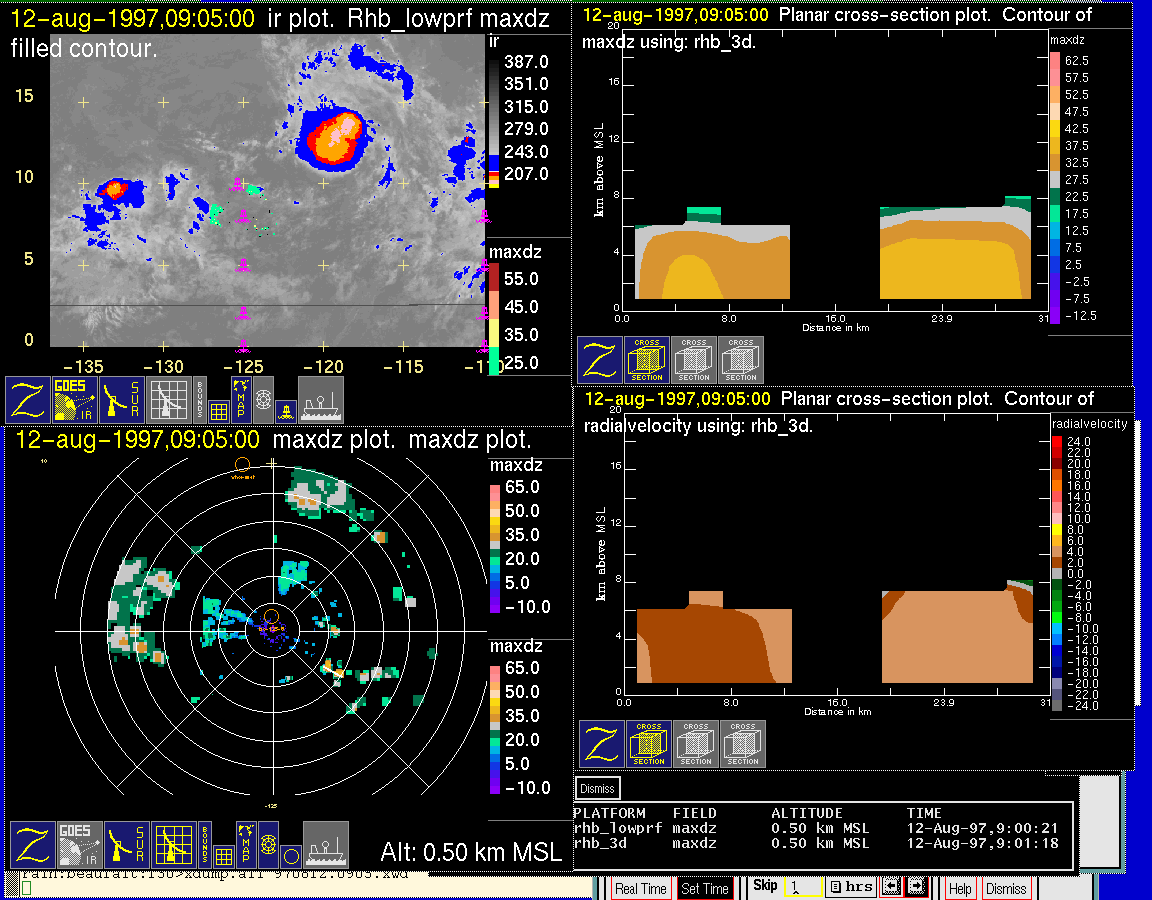Click the GOES IR satellite icon in top panel
This screenshot has height=900, width=1152.
pos(75,399)
